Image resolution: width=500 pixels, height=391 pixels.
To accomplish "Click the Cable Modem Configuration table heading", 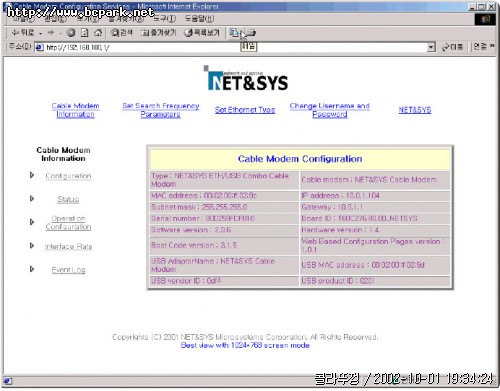I will [300, 159].
